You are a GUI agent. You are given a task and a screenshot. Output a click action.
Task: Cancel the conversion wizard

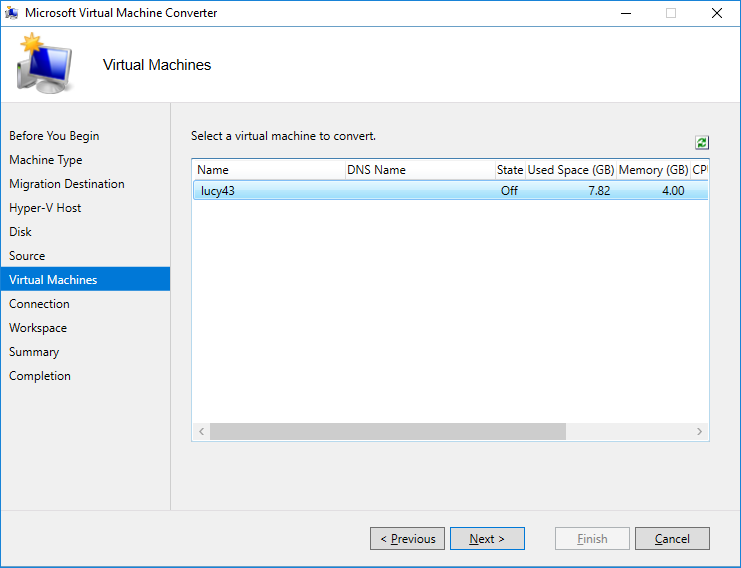click(672, 539)
